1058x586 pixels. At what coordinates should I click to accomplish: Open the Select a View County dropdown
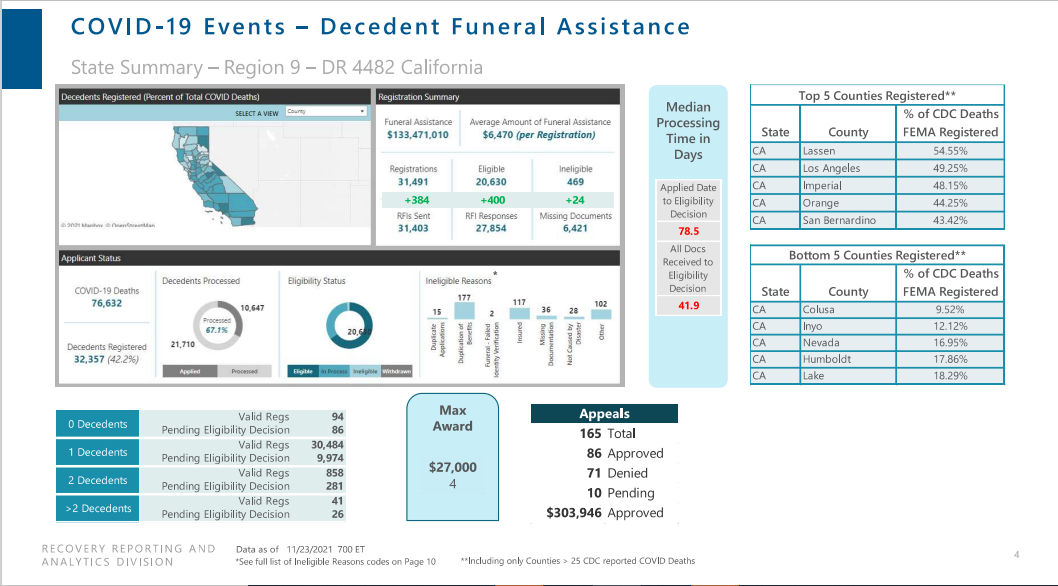[x=327, y=112]
